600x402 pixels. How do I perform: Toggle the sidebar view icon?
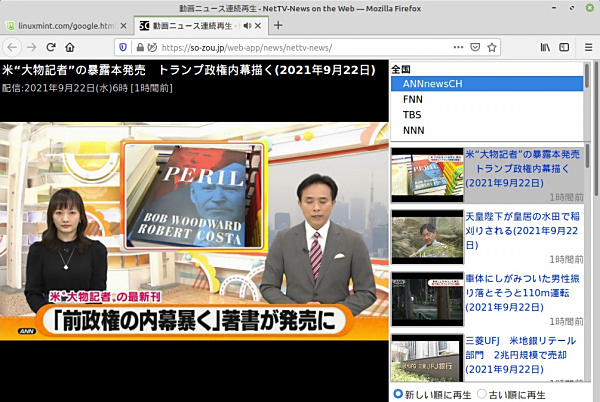(564, 47)
